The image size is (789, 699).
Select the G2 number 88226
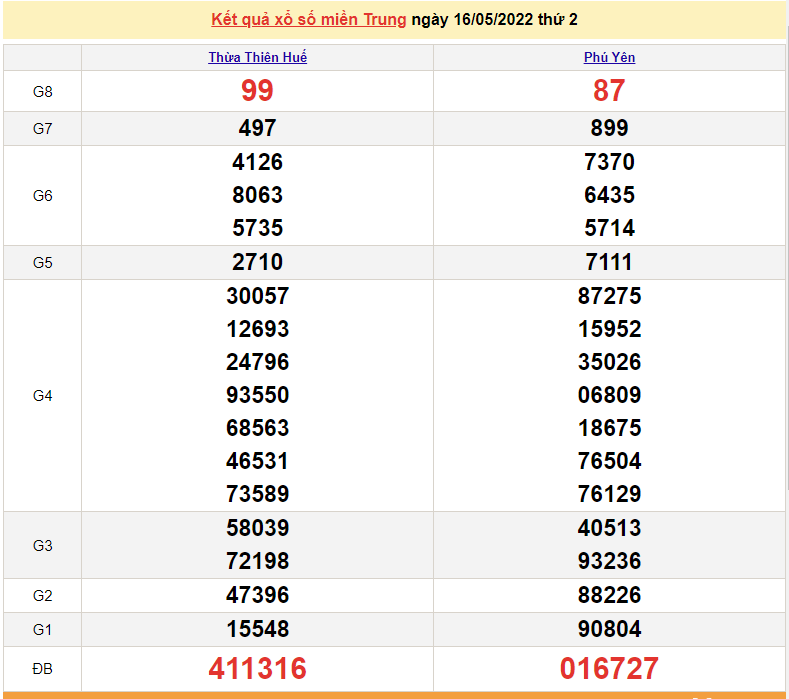point(609,595)
